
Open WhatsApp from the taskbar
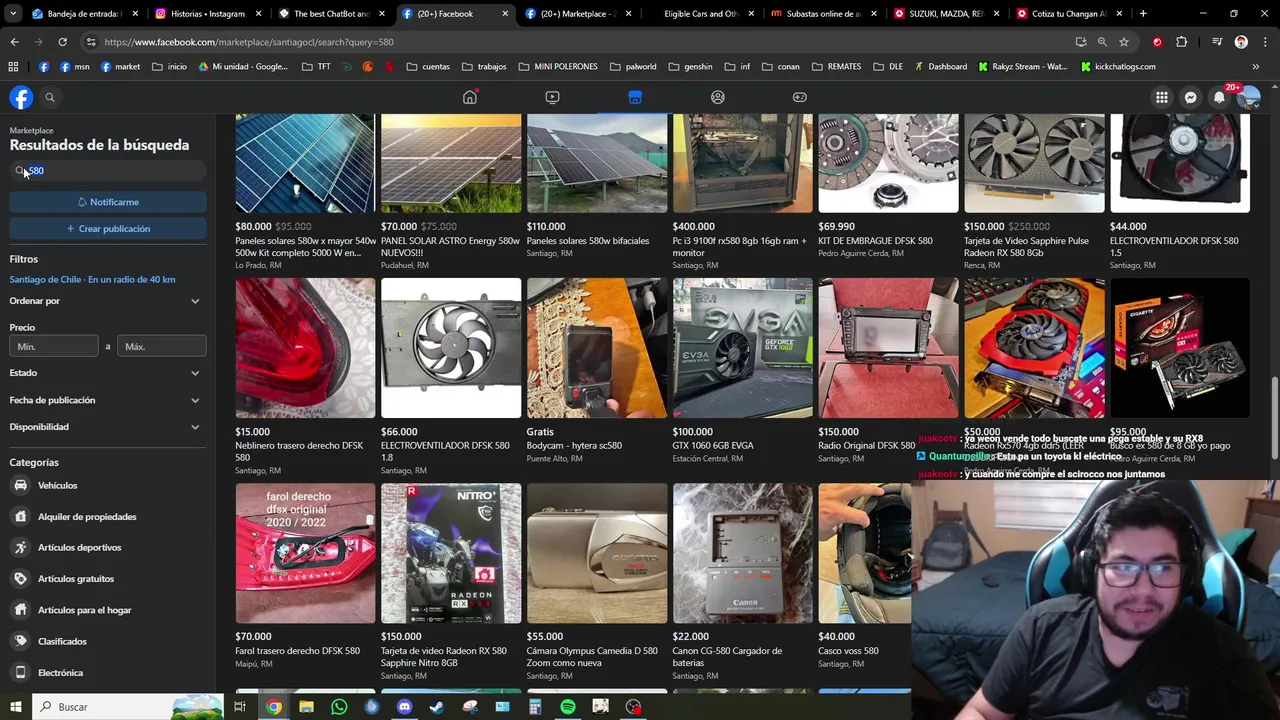[339, 707]
